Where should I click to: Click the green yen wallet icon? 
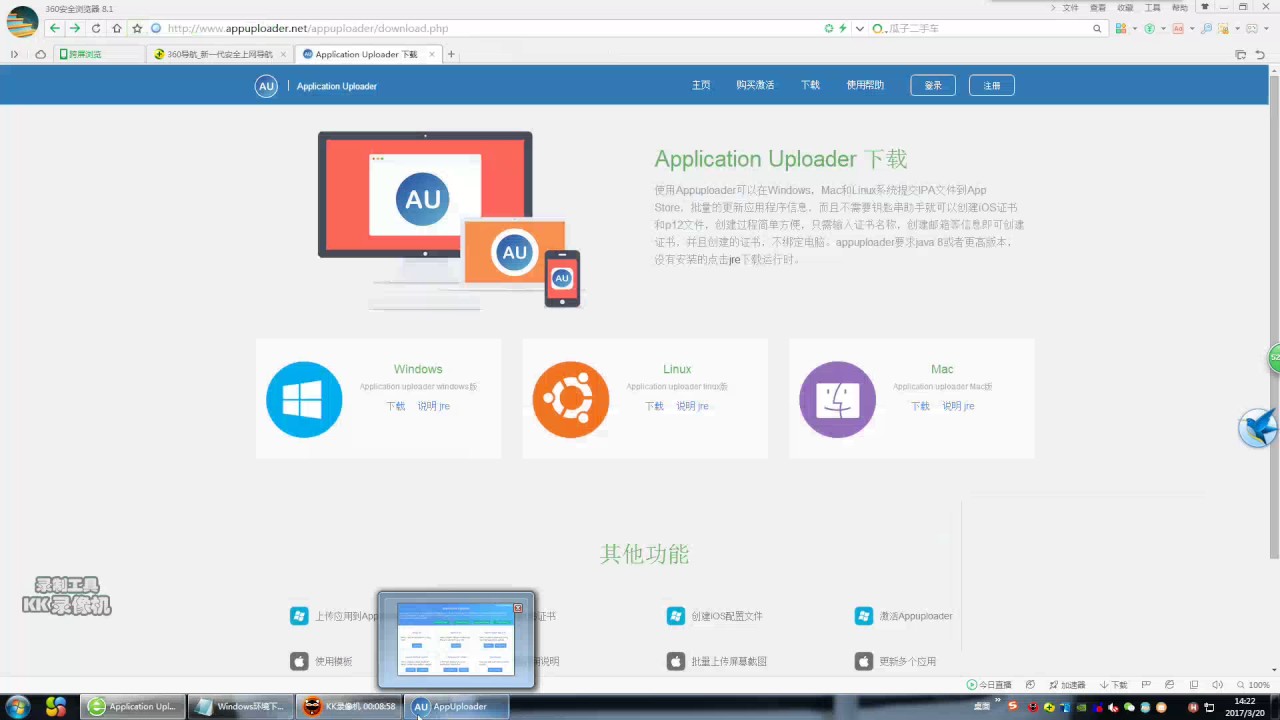pyautogui.click(x=1150, y=28)
